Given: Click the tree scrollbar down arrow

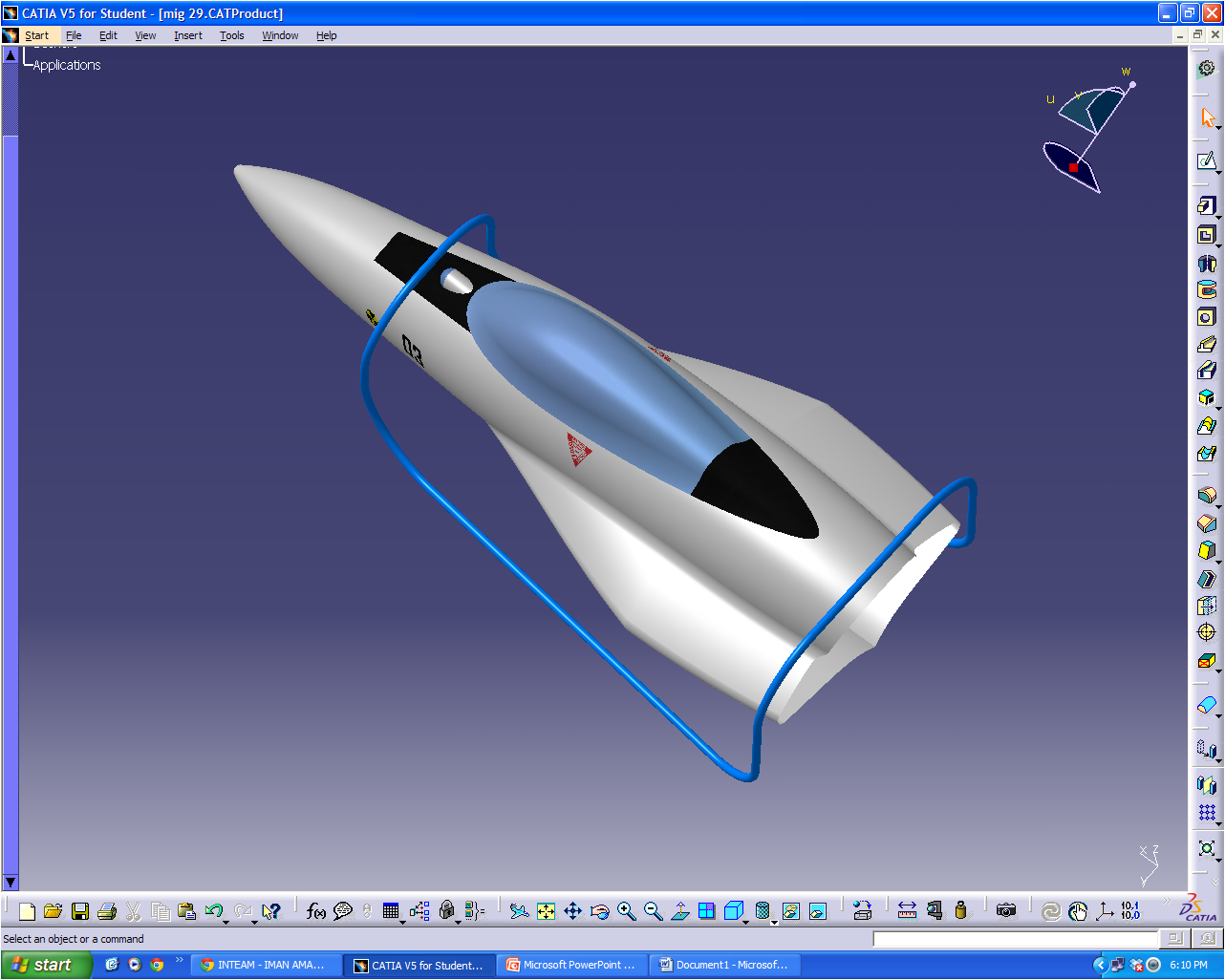Looking at the screenshot, I should point(11,883).
